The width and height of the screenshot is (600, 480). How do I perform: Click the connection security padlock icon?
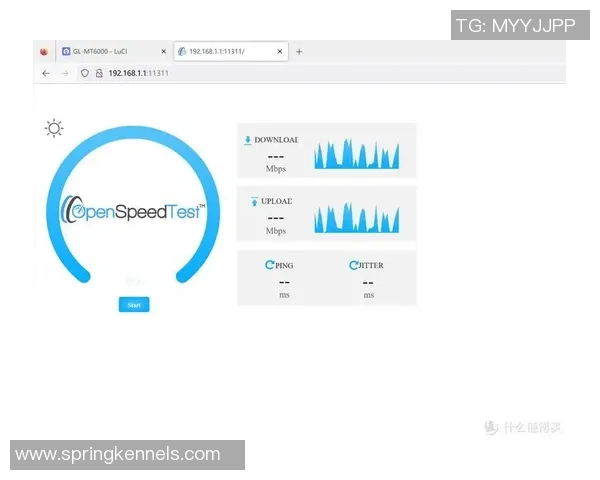coord(98,73)
